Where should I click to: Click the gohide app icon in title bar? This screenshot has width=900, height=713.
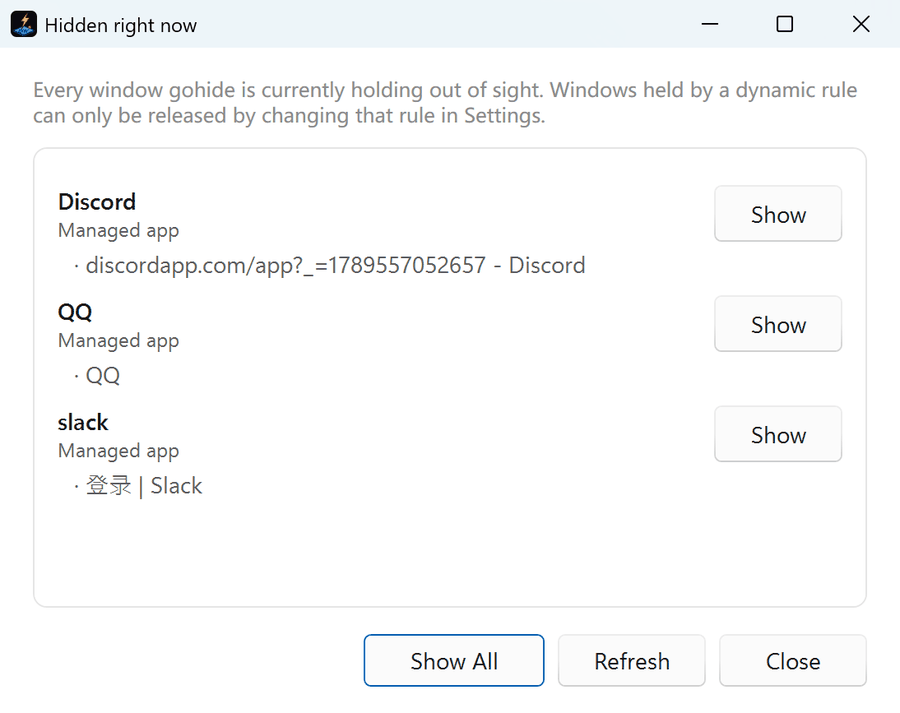pyautogui.click(x=24, y=24)
